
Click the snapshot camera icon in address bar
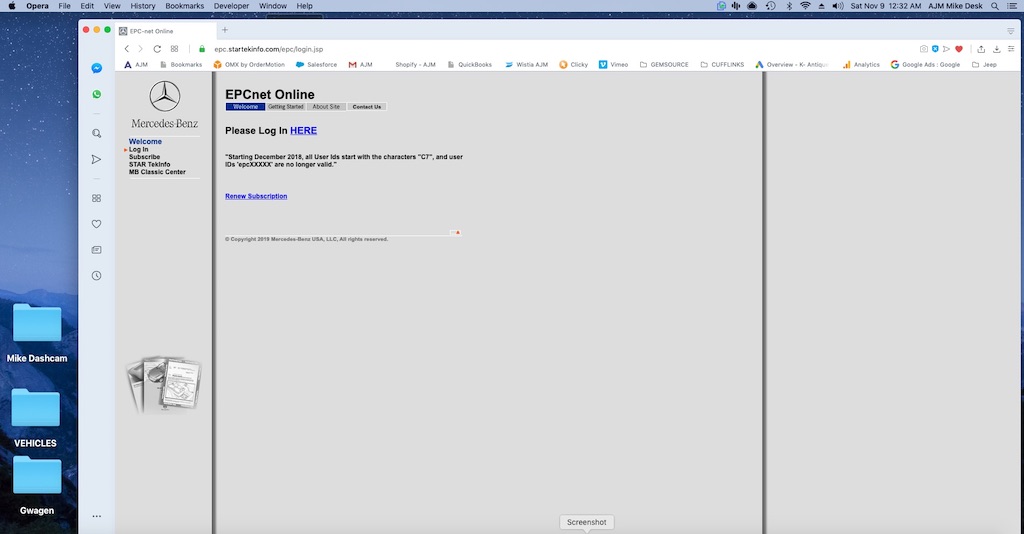point(924,49)
